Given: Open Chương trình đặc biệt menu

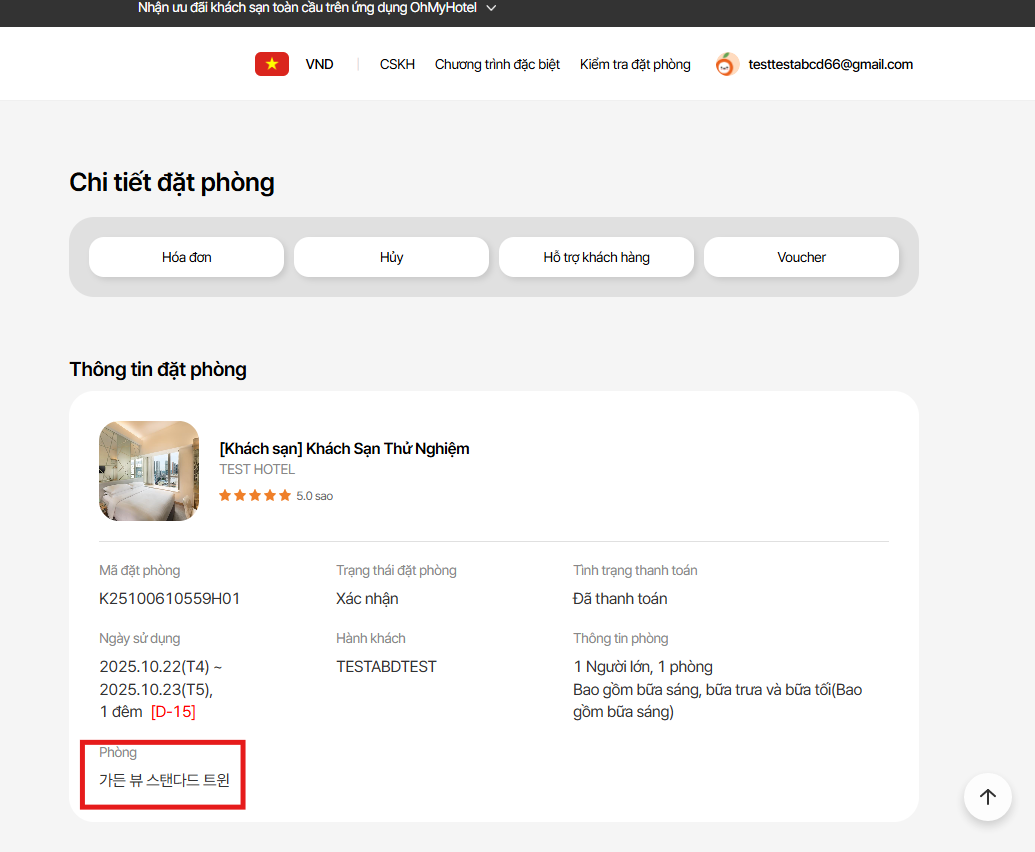Looking at the screenshot, I should [497, 64].
